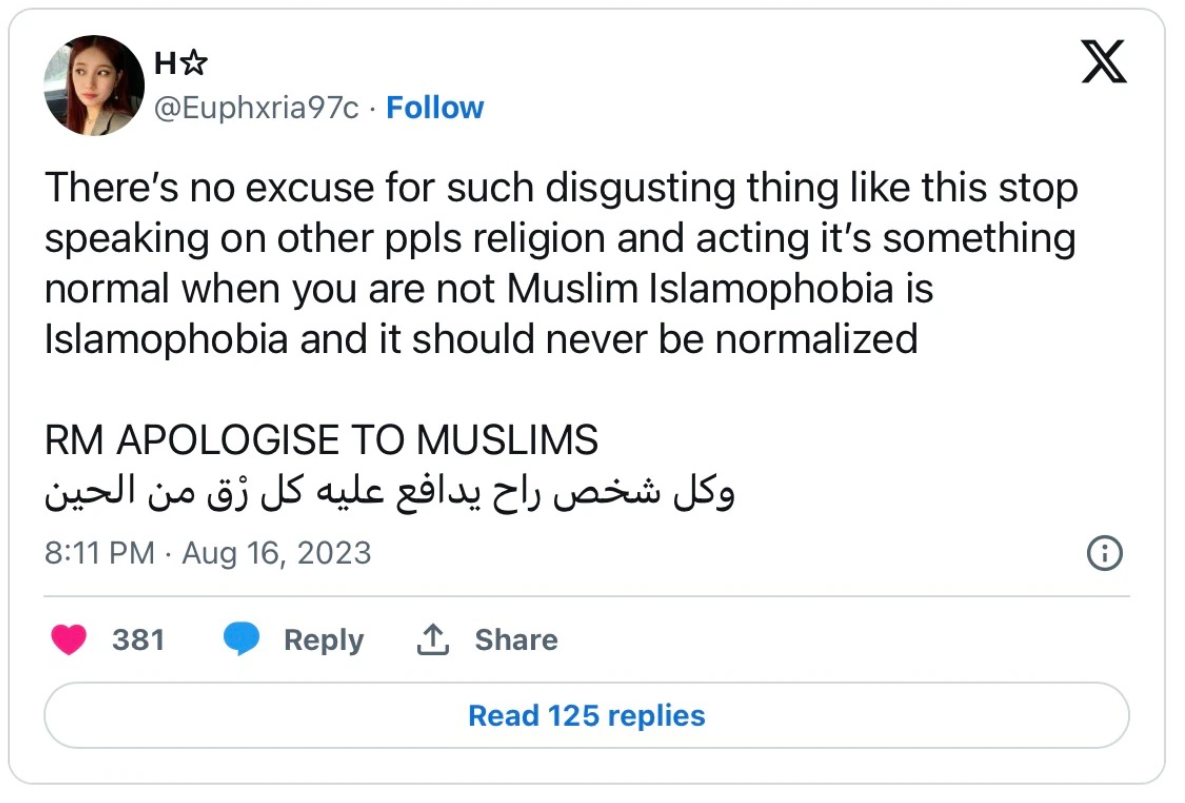
Task: Click the Aug 16, 2023 date
Action: pyautogui.click(x=276, y=553)
